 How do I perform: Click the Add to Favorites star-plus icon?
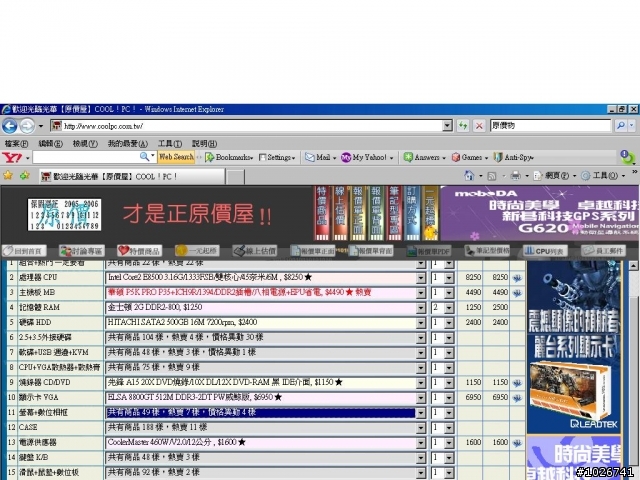pos(24,176)
